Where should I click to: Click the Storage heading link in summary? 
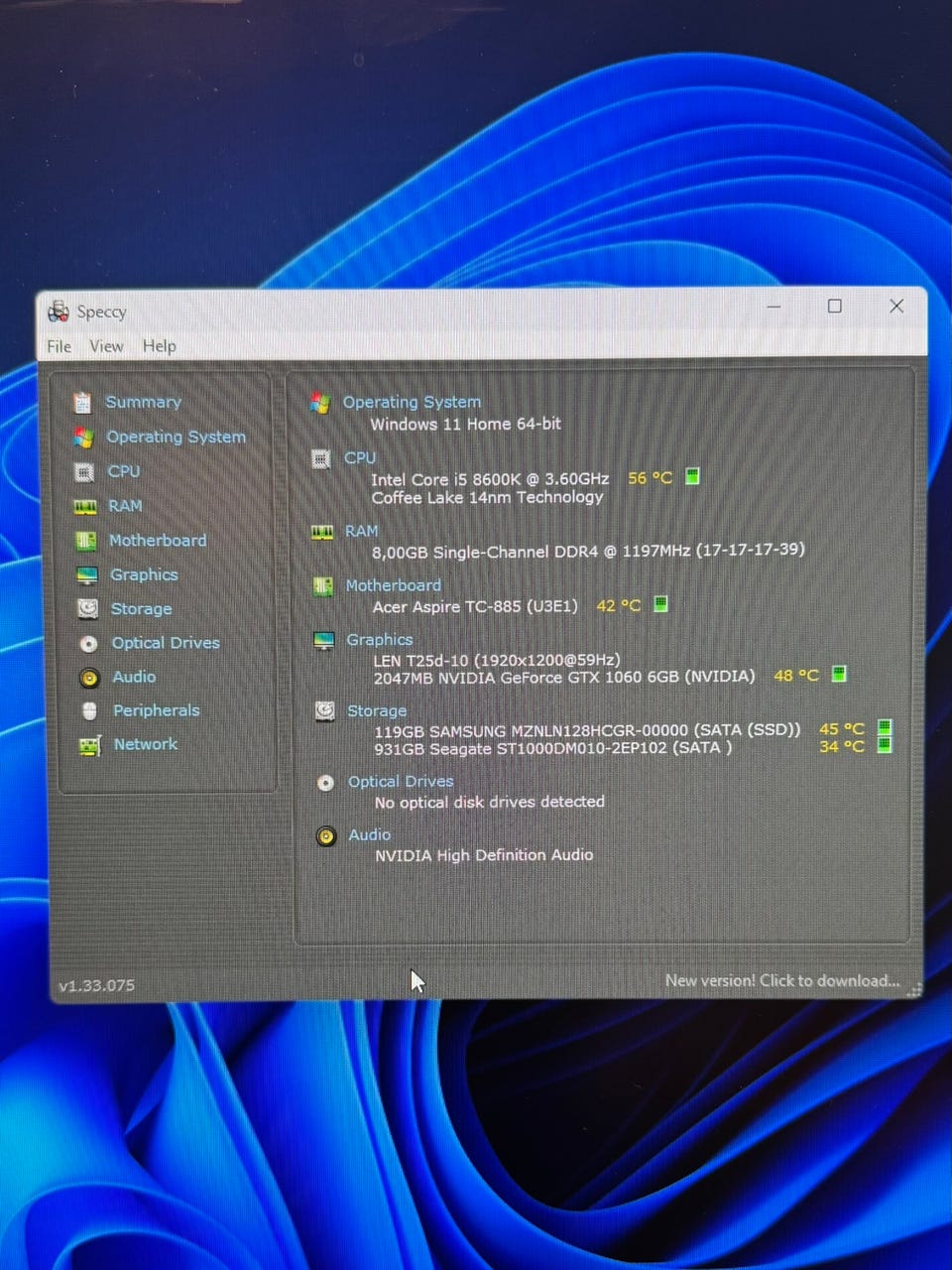377,710
